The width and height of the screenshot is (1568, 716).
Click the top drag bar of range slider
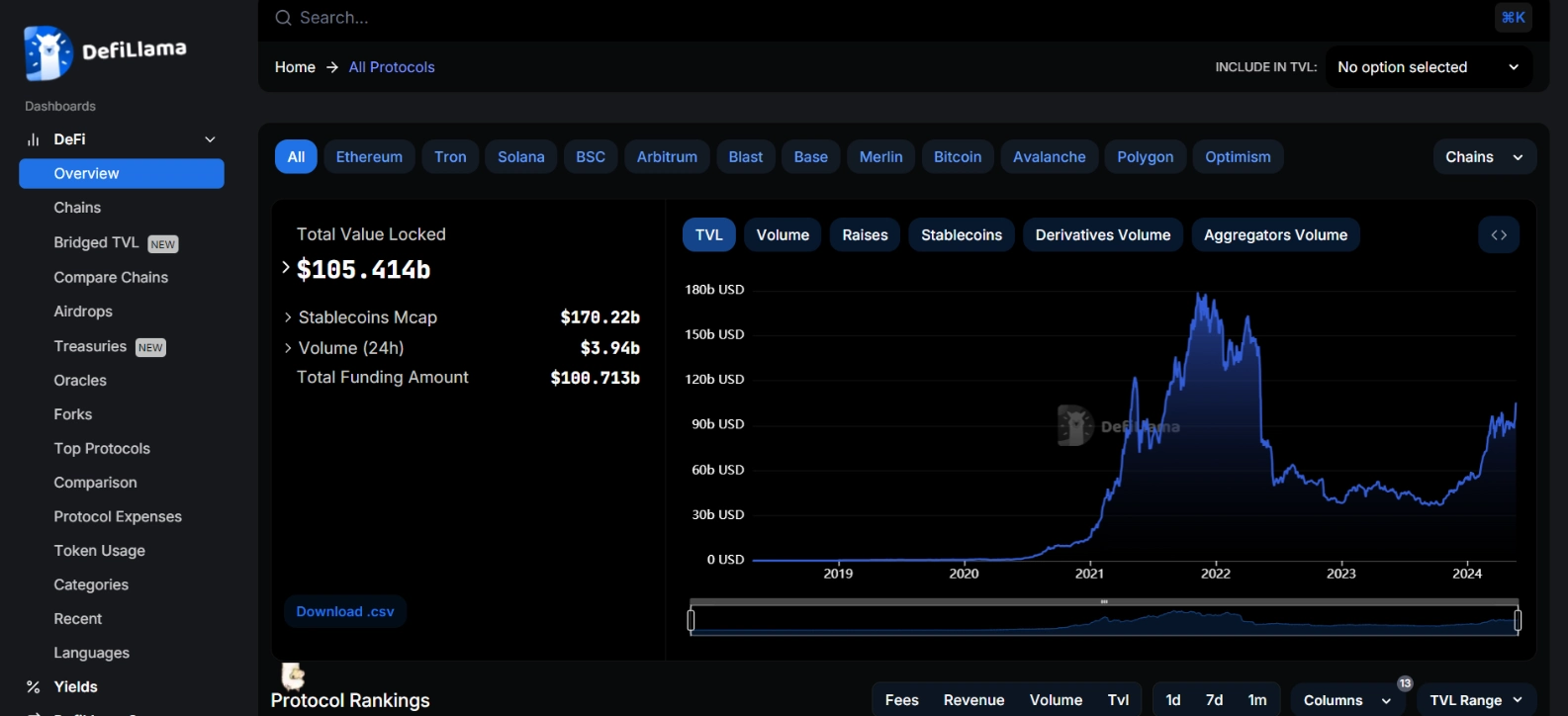pyautogui.click(x=1104, y=601)
